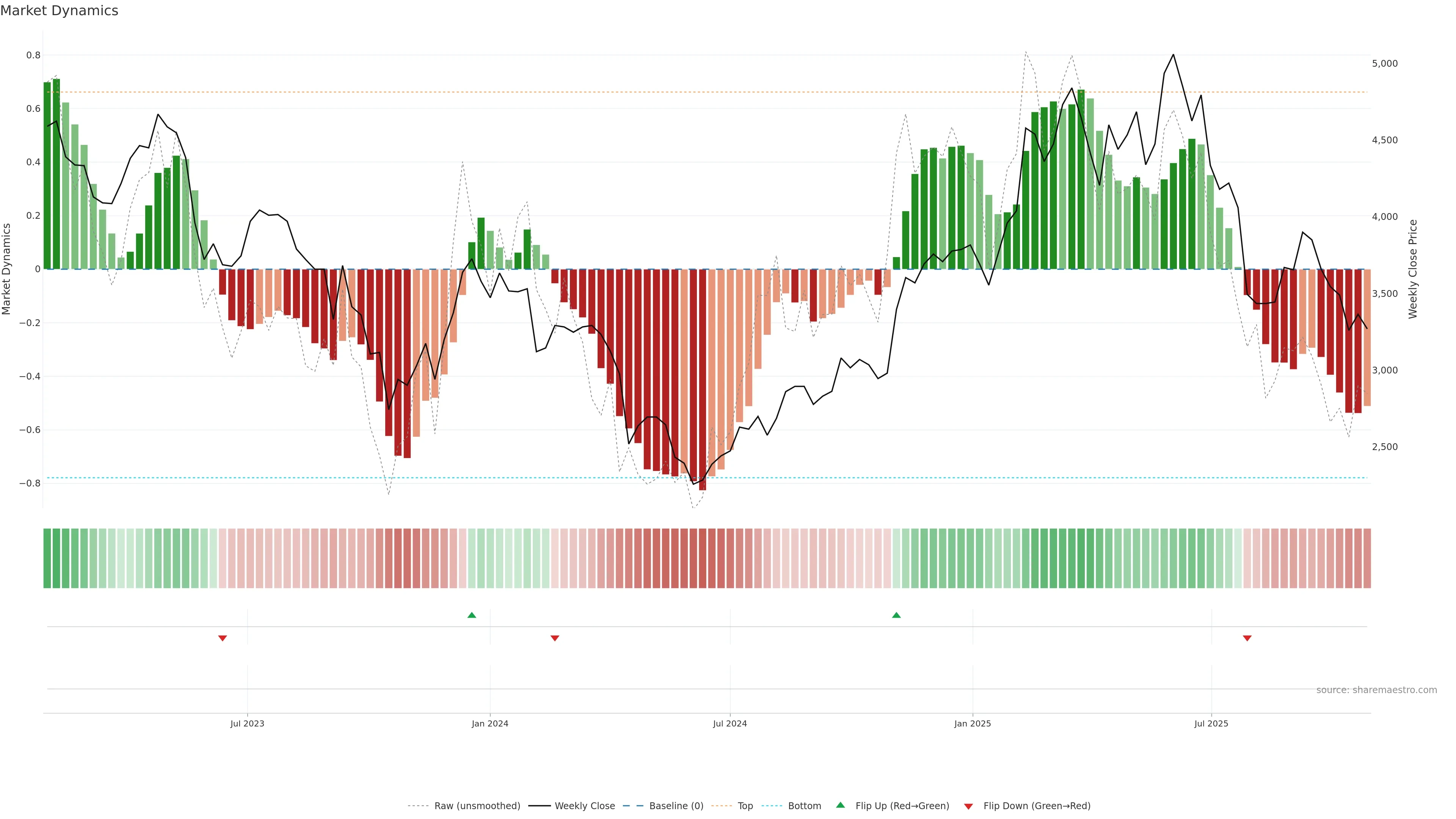This screenshot has height=819, width=1456.
Task: Click the Jan 2025 x-axis label
Action: coord(972,723)
